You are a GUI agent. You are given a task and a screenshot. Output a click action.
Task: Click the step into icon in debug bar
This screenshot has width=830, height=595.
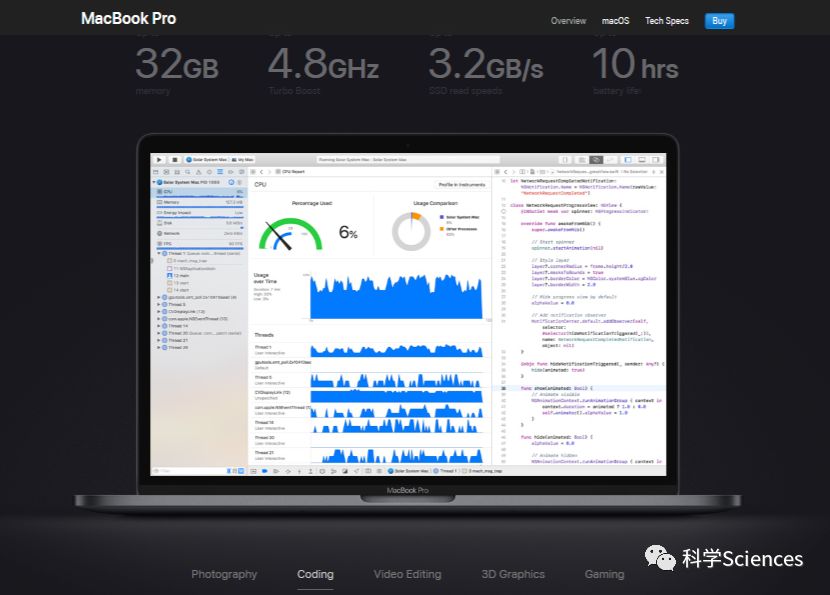[x=300, y=471]
